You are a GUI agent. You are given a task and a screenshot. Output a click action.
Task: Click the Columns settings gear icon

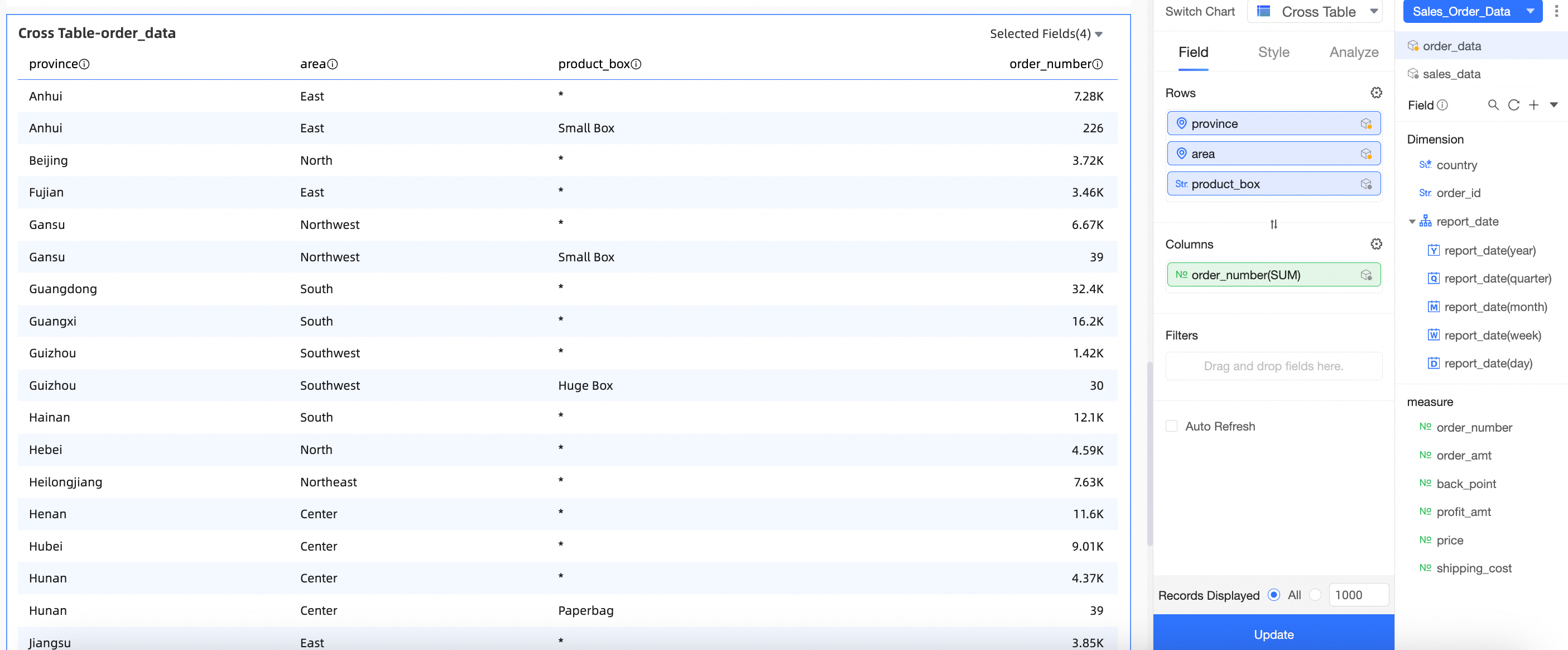pos(1375,244)
